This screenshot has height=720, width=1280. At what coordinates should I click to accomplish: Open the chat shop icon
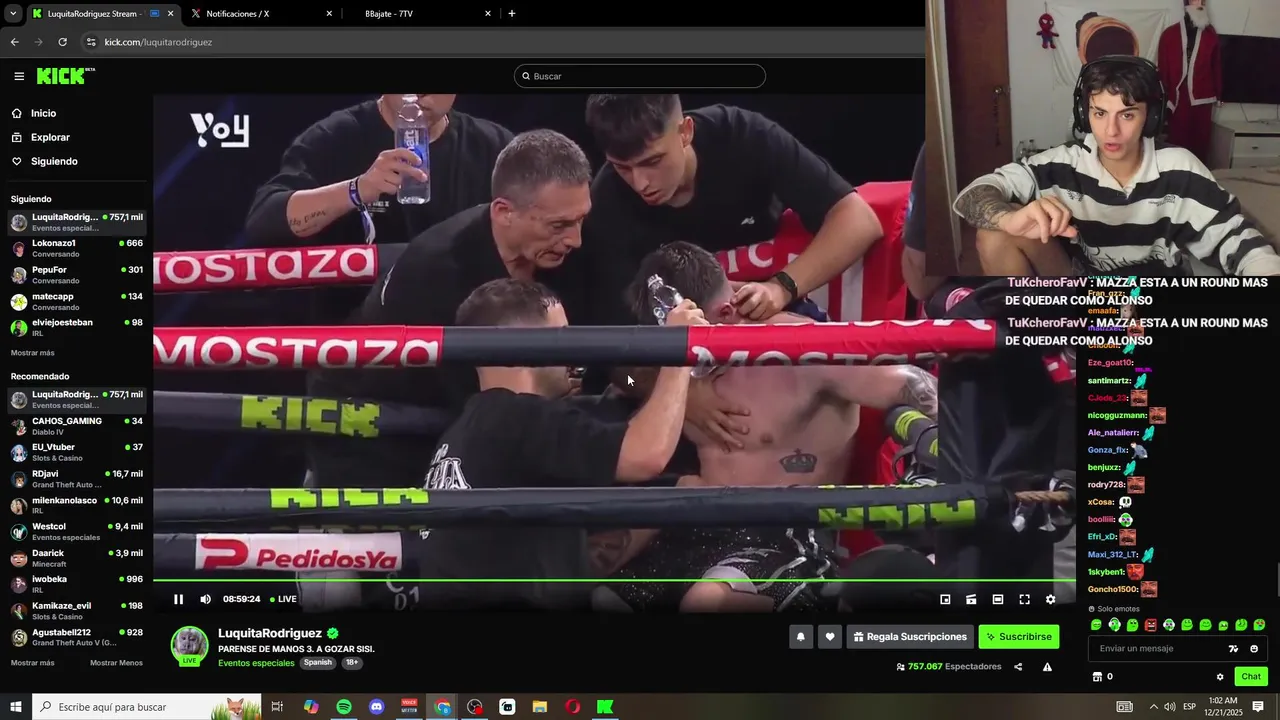[x=1097, y=677]
